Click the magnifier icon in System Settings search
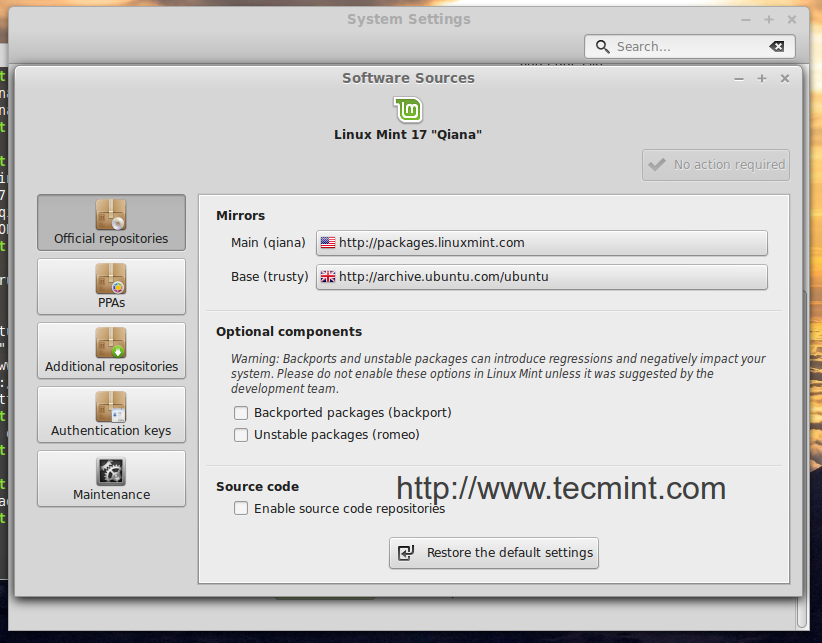 click(603, 47)
